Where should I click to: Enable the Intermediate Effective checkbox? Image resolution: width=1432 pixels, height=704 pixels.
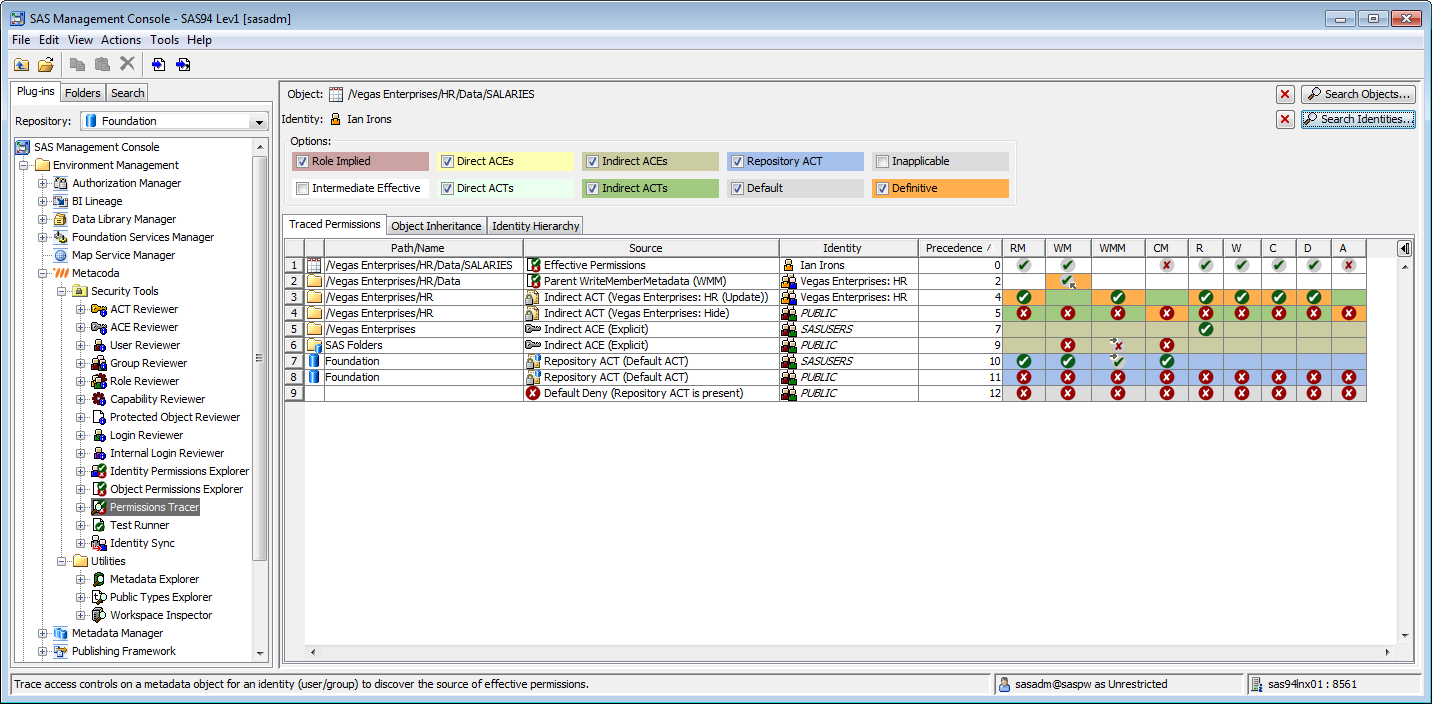(303, 188)
